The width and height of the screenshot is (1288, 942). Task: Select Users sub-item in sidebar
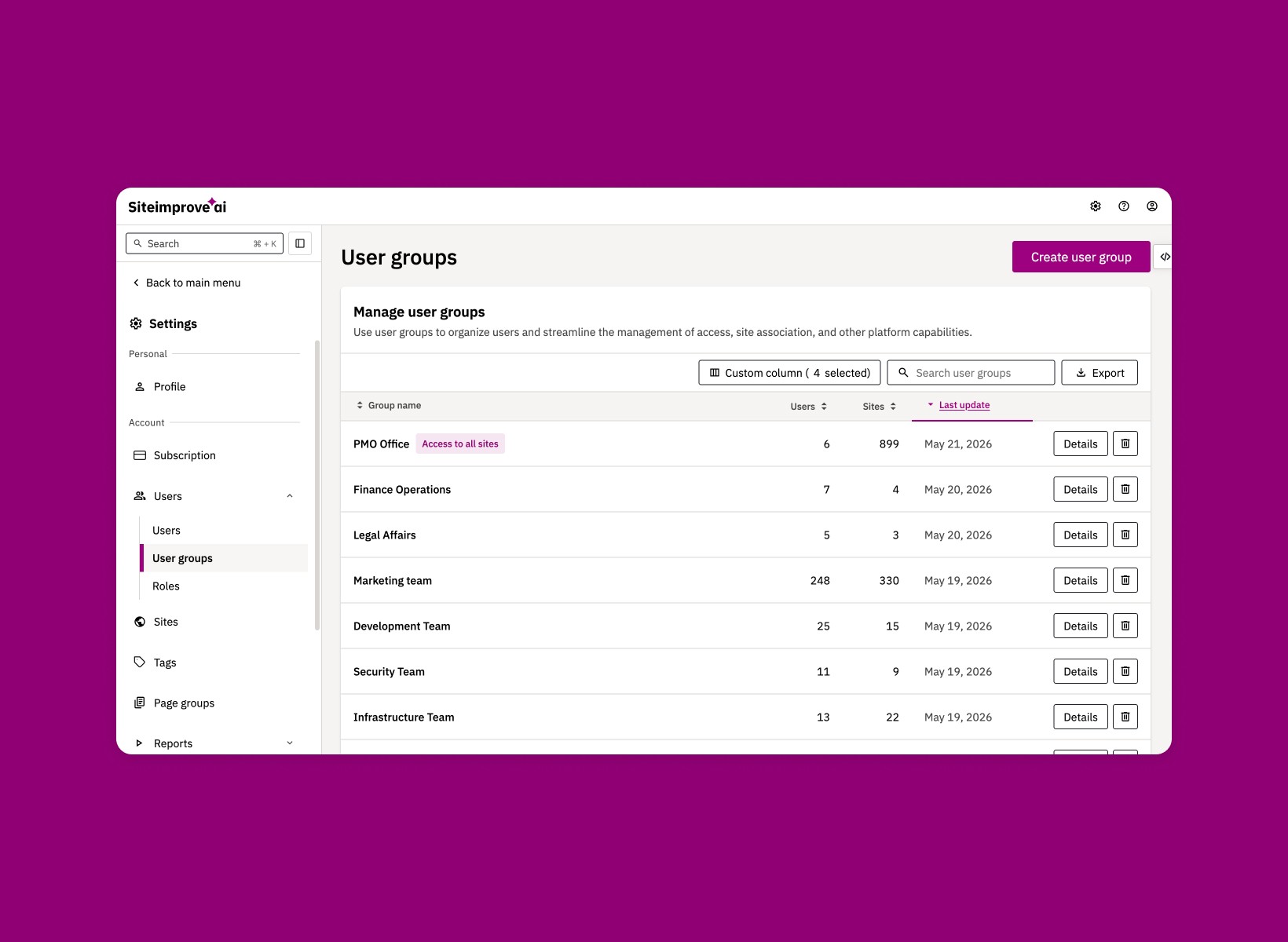pyautogui.click(x=166, y=531)
